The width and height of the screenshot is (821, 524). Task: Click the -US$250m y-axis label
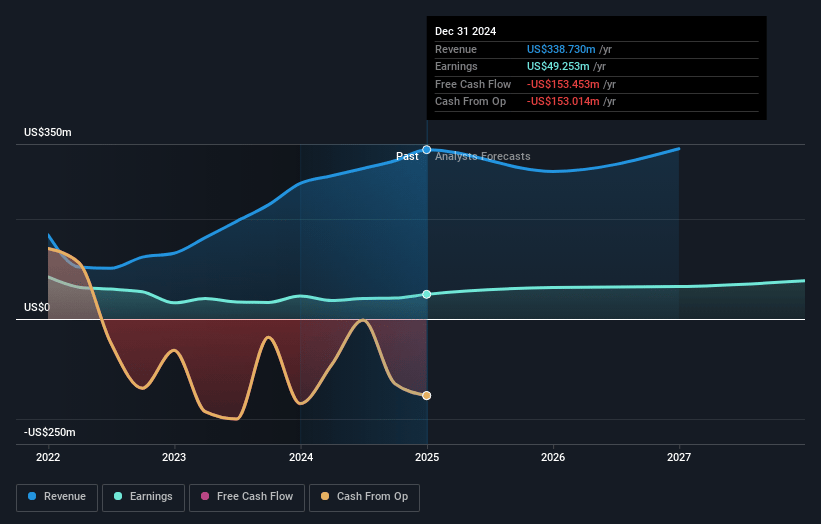50,432
